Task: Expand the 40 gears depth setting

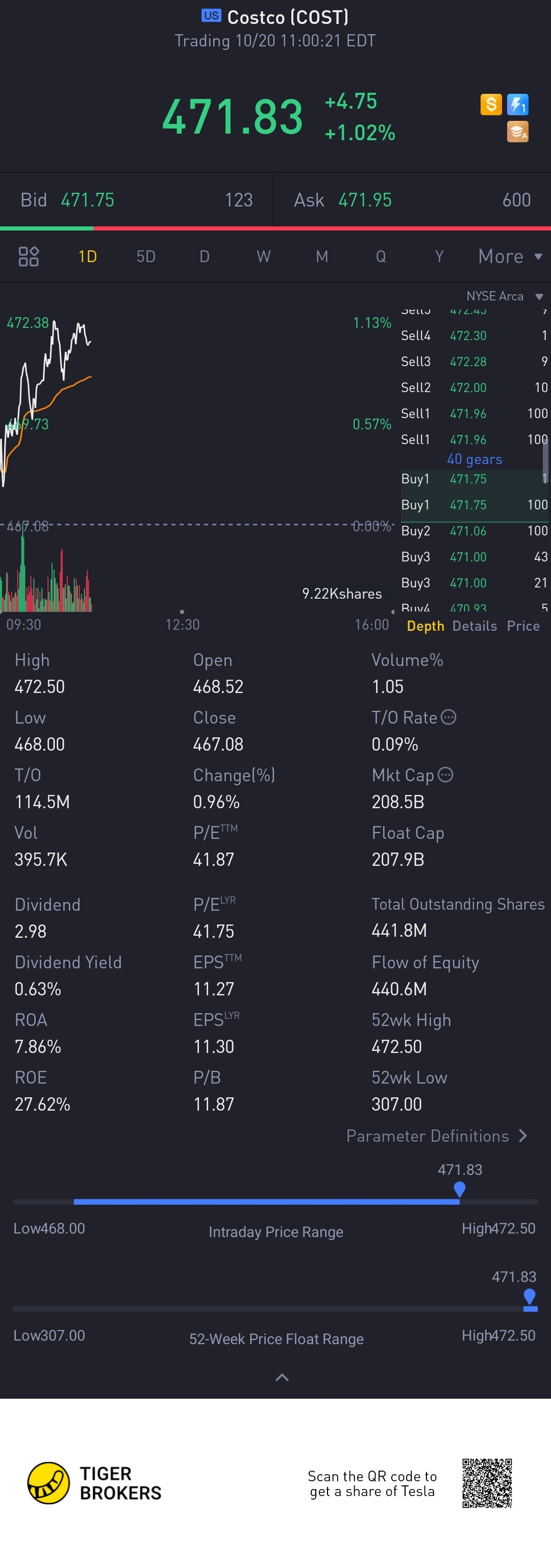Action: click(x=474, y=459)
